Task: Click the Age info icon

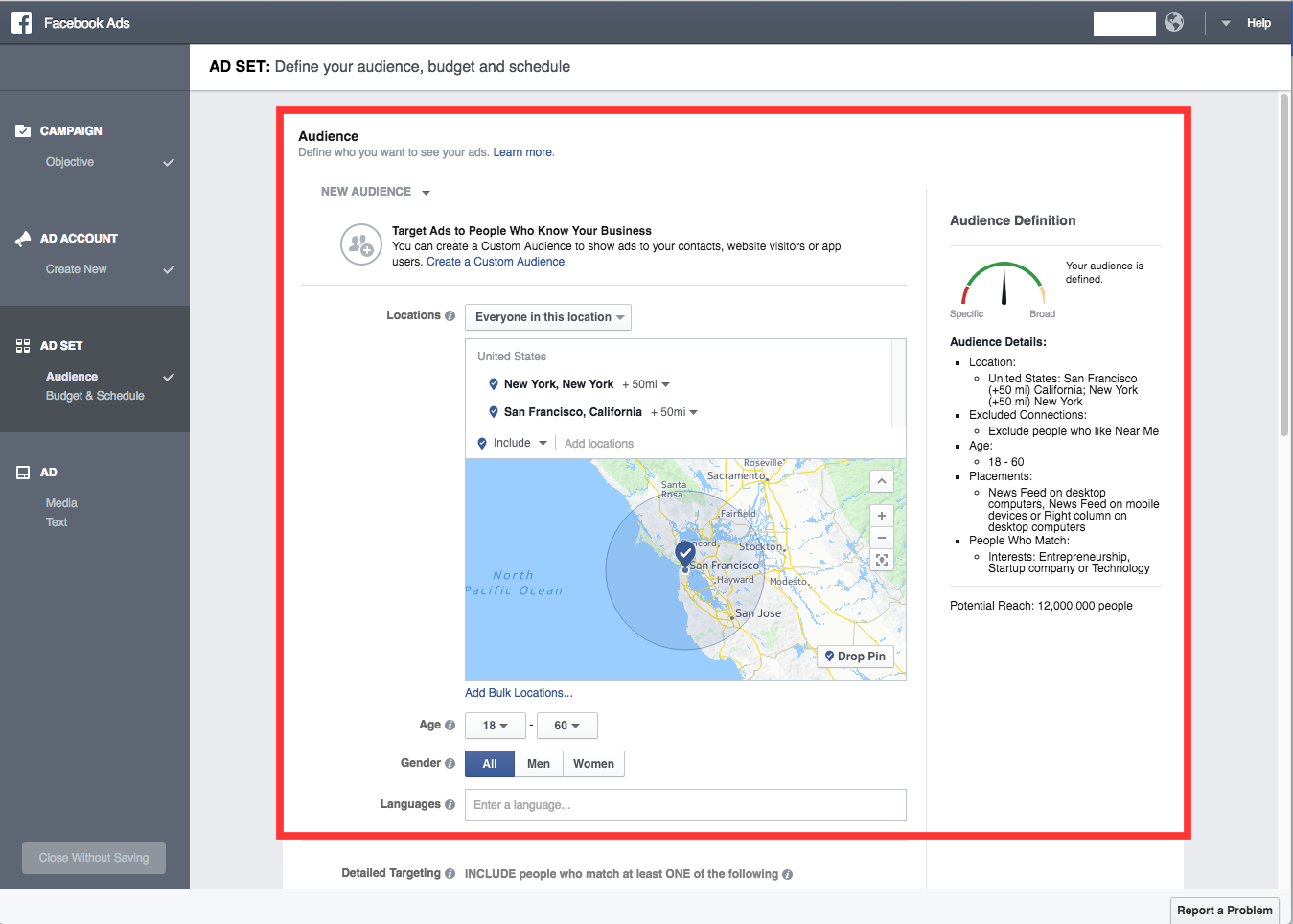Action: (x=450, y=726)
